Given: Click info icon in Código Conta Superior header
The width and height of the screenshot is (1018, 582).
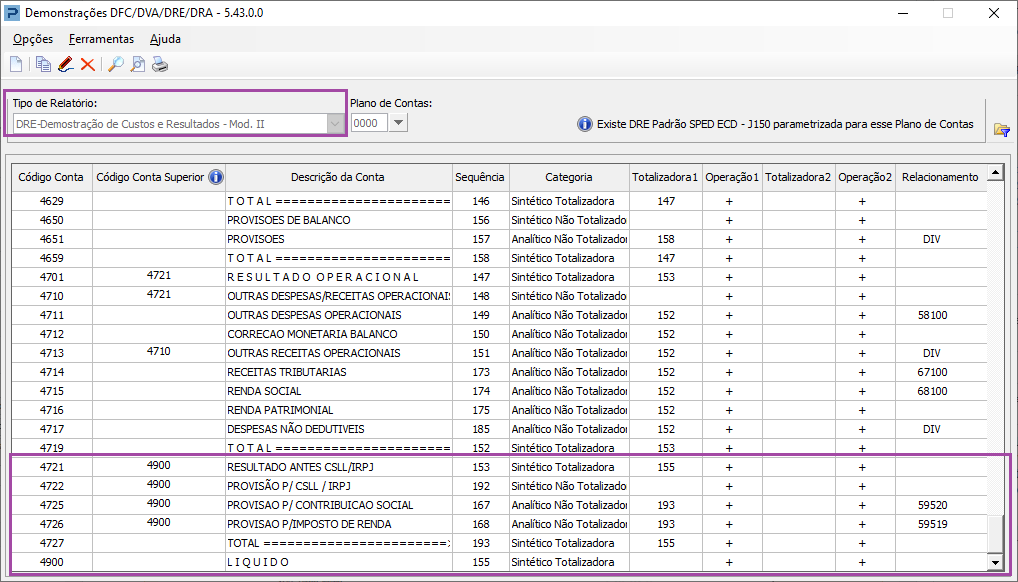Looking at the screenshot, I should tap(215, 177).
